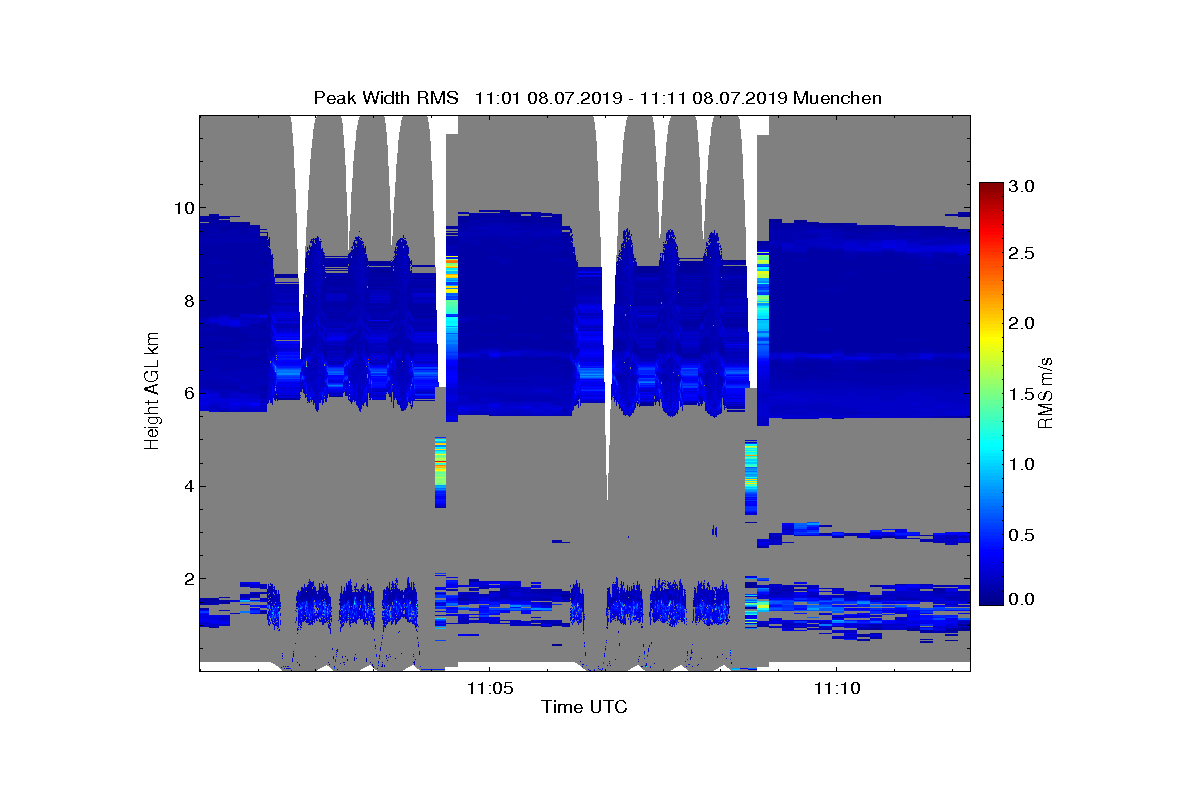The image size is (1200, 800).
Task: Click the 11:05 time tick label
Action: (489, 688)
